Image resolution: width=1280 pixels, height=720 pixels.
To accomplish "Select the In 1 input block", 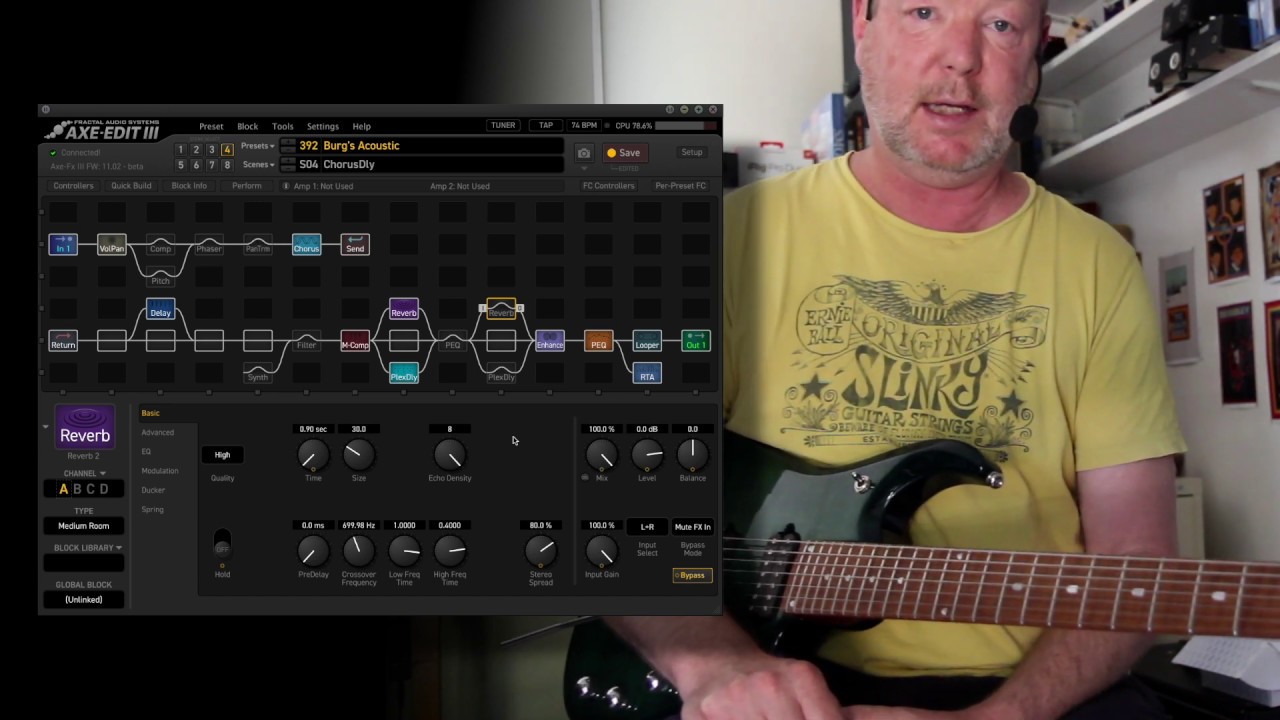I will coord(63,244).
